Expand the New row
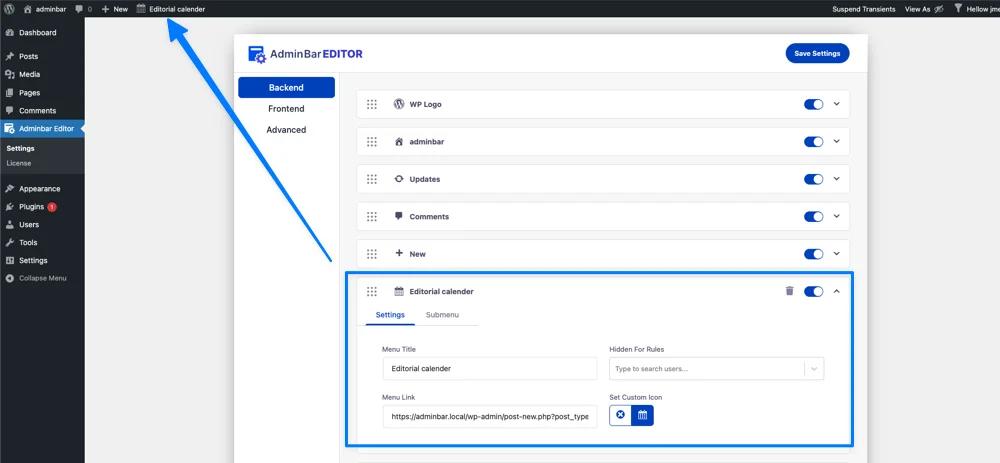Screen dimensions: 1000x463 point(837,254)
